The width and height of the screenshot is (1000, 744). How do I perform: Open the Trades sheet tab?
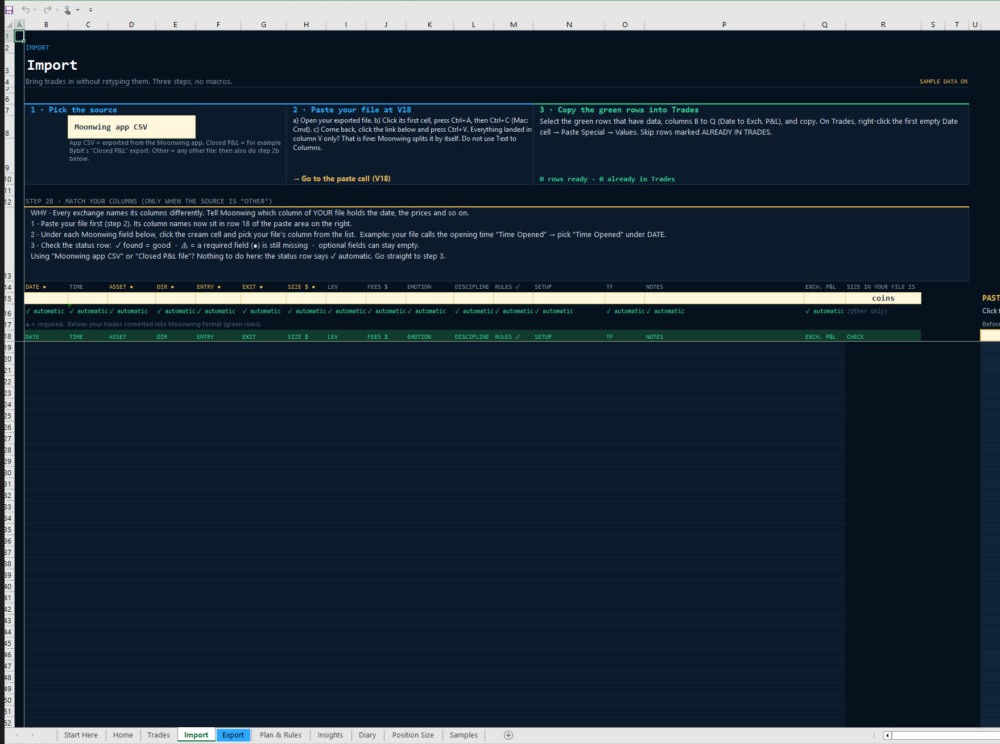[x=159, y=735]
